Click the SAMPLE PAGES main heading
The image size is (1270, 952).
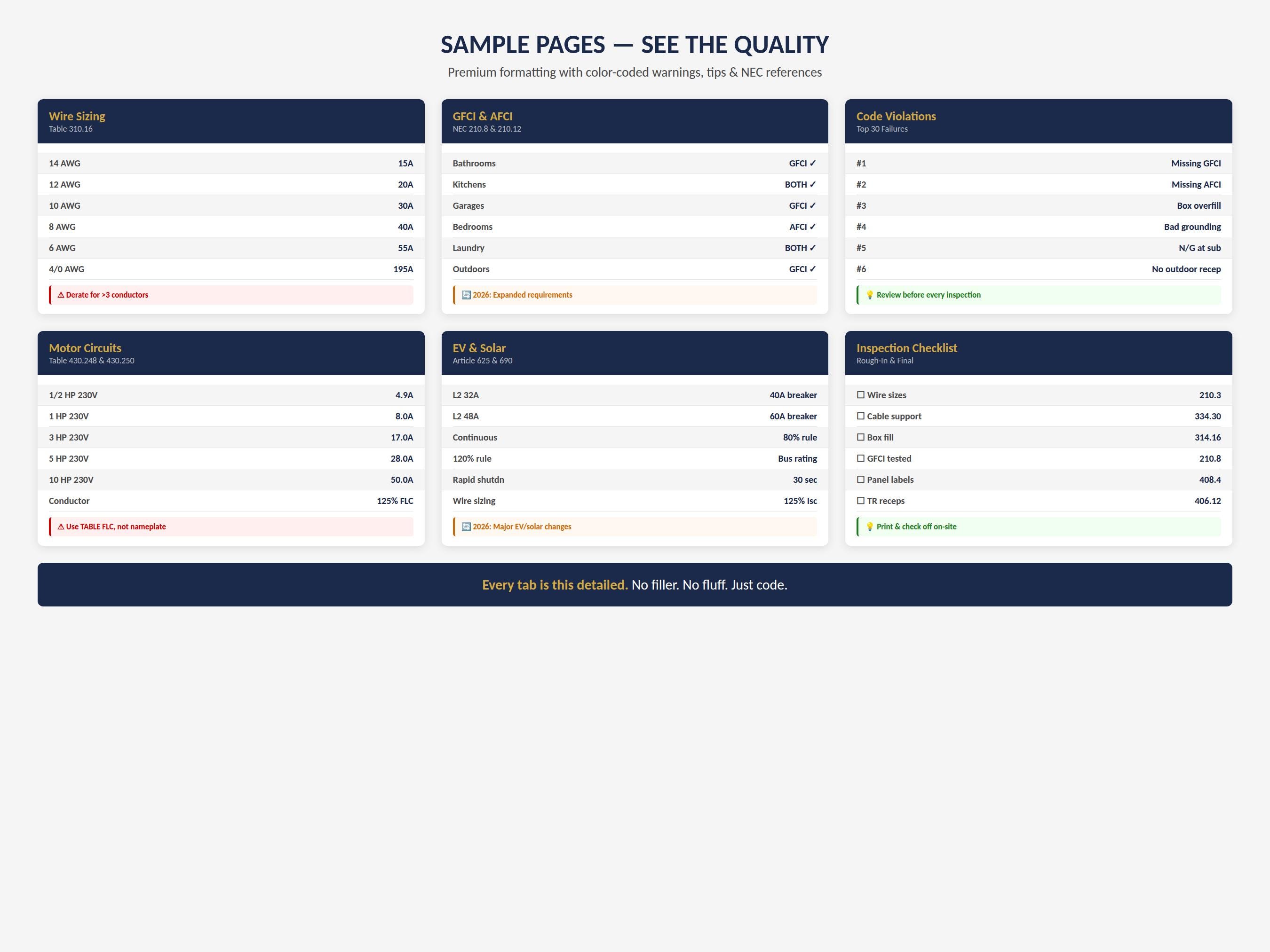point(635,45)
